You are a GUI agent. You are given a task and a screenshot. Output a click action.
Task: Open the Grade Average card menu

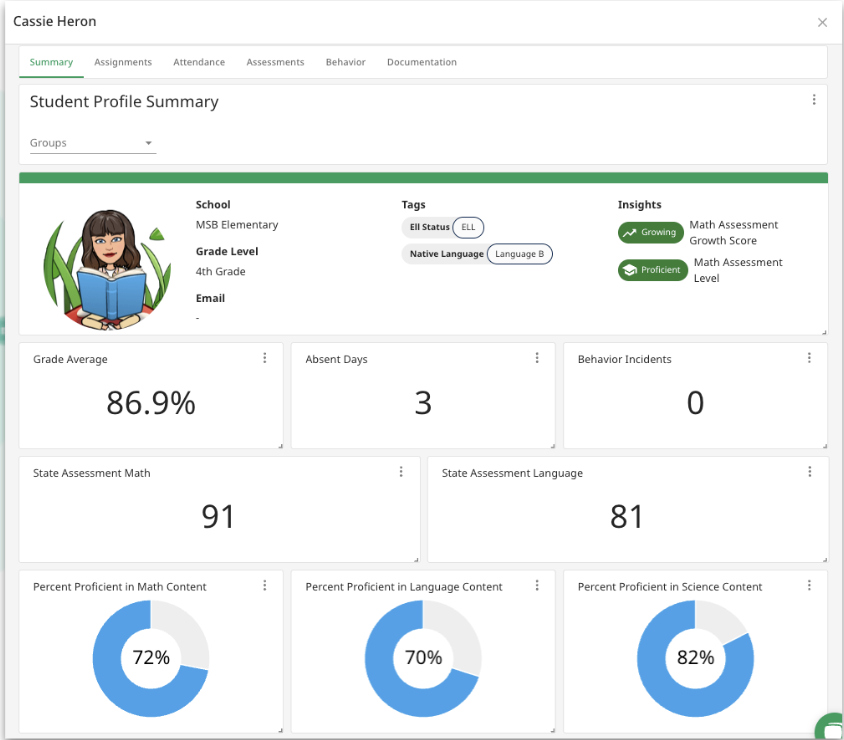pyautogui.click(x=264, y=357)
